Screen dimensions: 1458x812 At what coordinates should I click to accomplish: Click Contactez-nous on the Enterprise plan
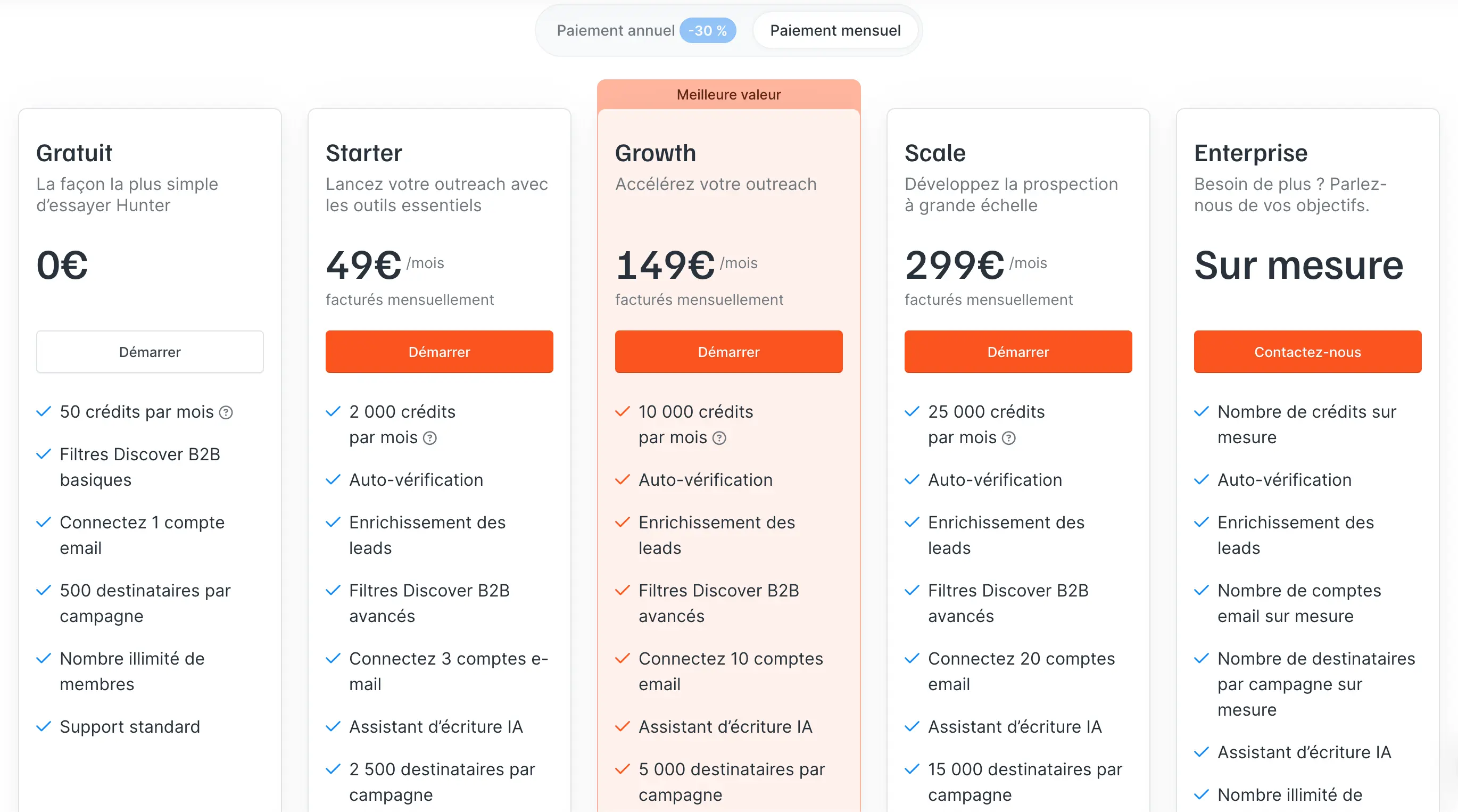click(1307, 352)
